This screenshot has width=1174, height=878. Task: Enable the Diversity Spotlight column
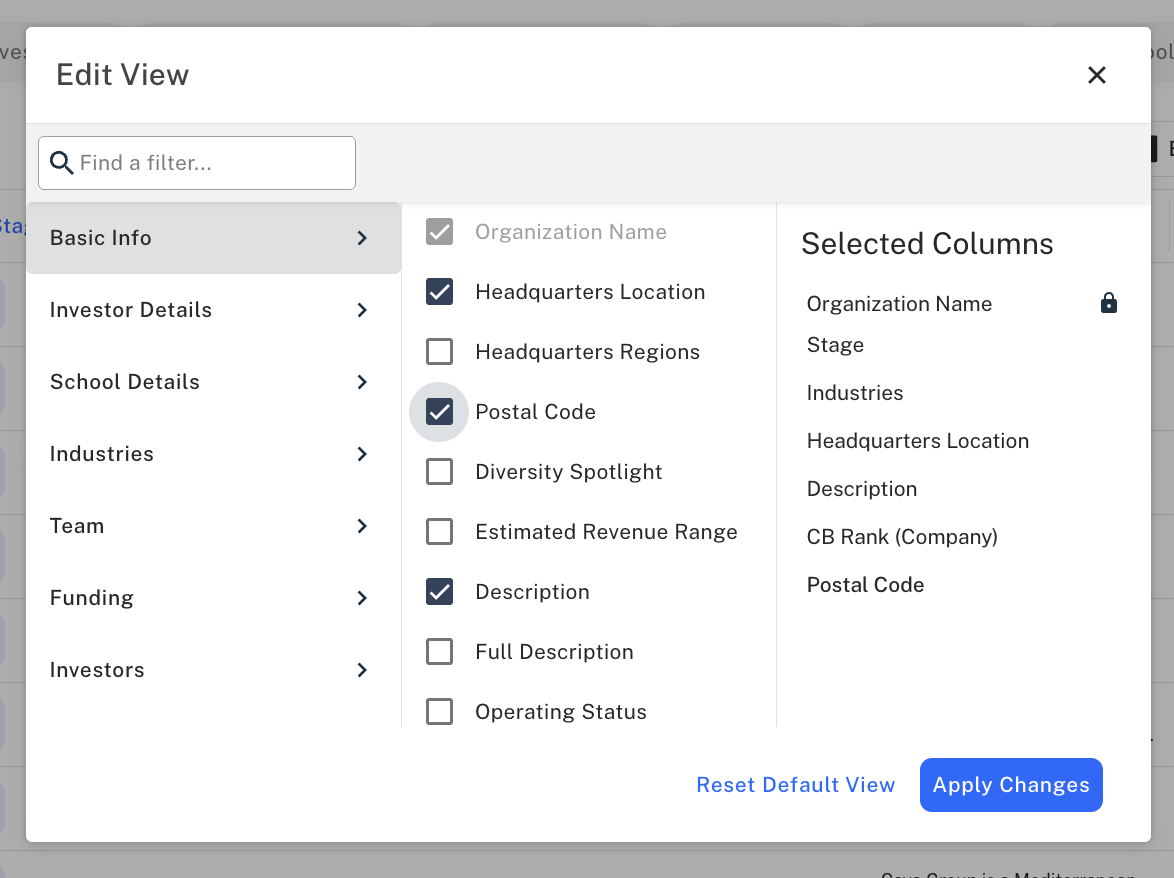click(439, 471)
